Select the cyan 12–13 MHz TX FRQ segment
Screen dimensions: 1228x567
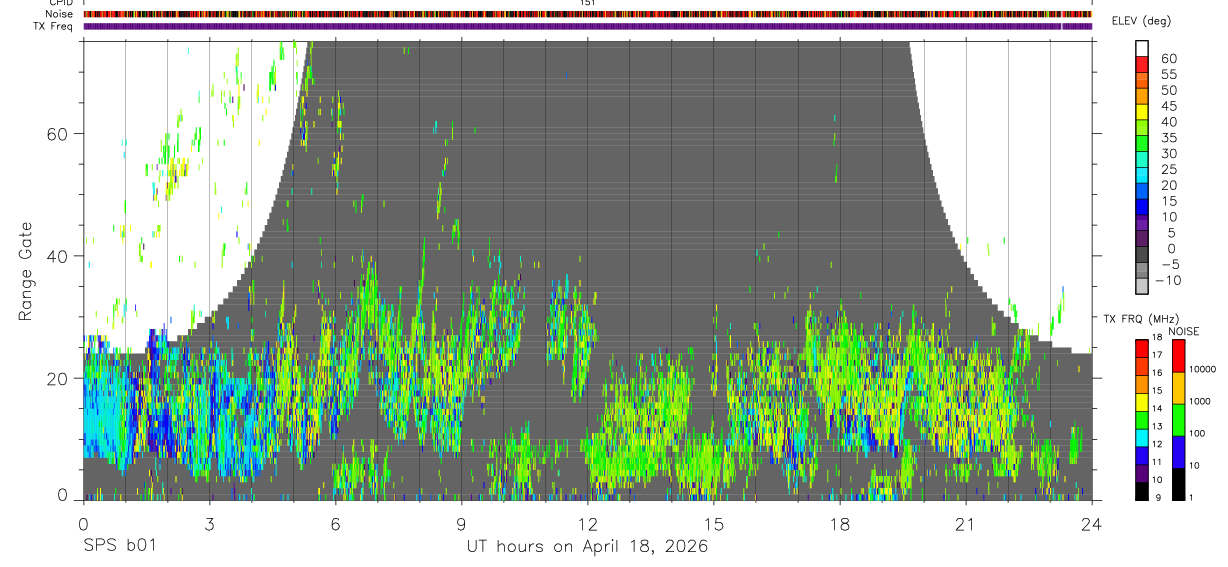[x=1142, y=436]
